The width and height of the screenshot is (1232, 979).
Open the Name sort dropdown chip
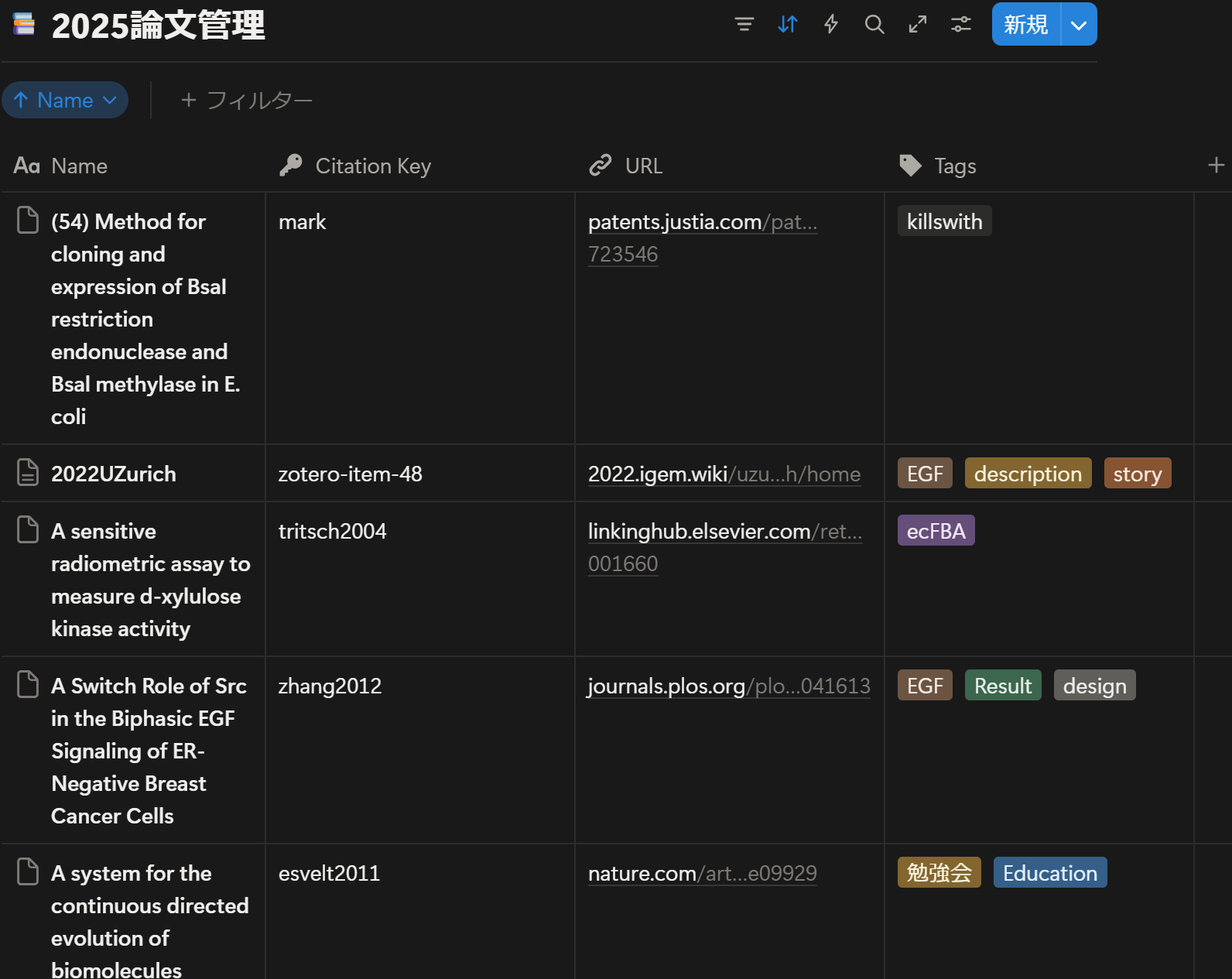65,101
